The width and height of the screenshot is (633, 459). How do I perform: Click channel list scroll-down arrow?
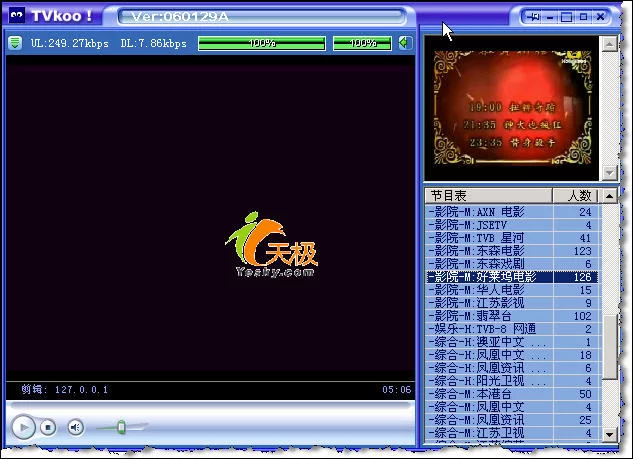[x=609, y=435]
